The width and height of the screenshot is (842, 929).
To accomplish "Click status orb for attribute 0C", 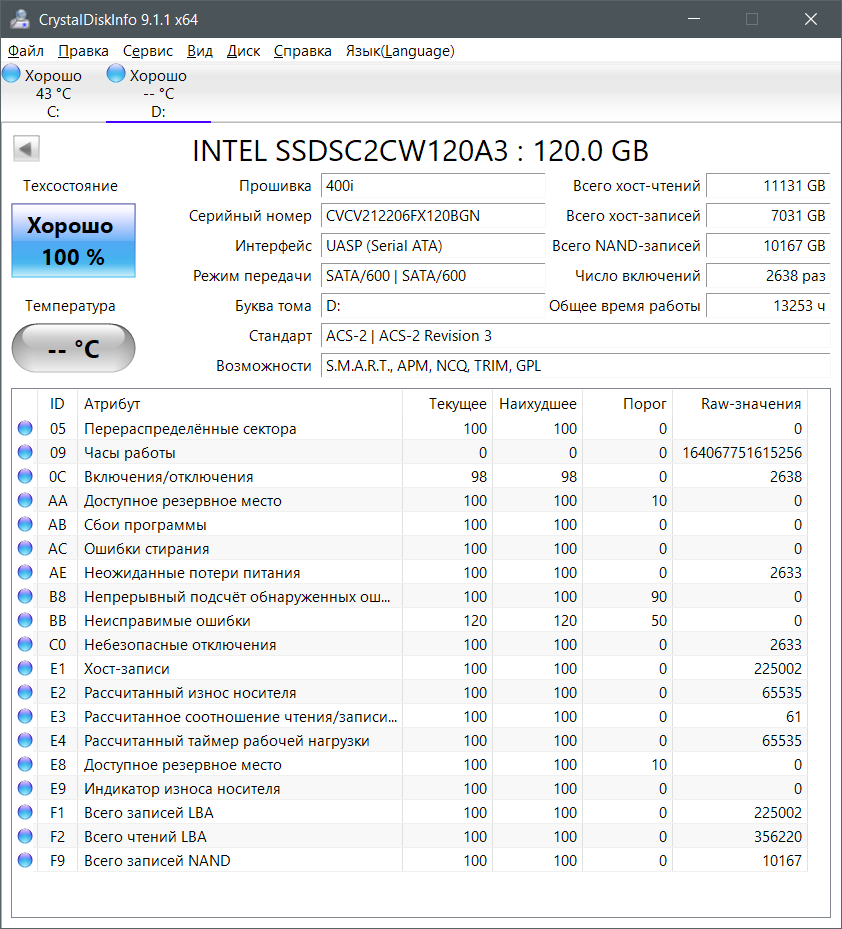I will tap(25, 476).
